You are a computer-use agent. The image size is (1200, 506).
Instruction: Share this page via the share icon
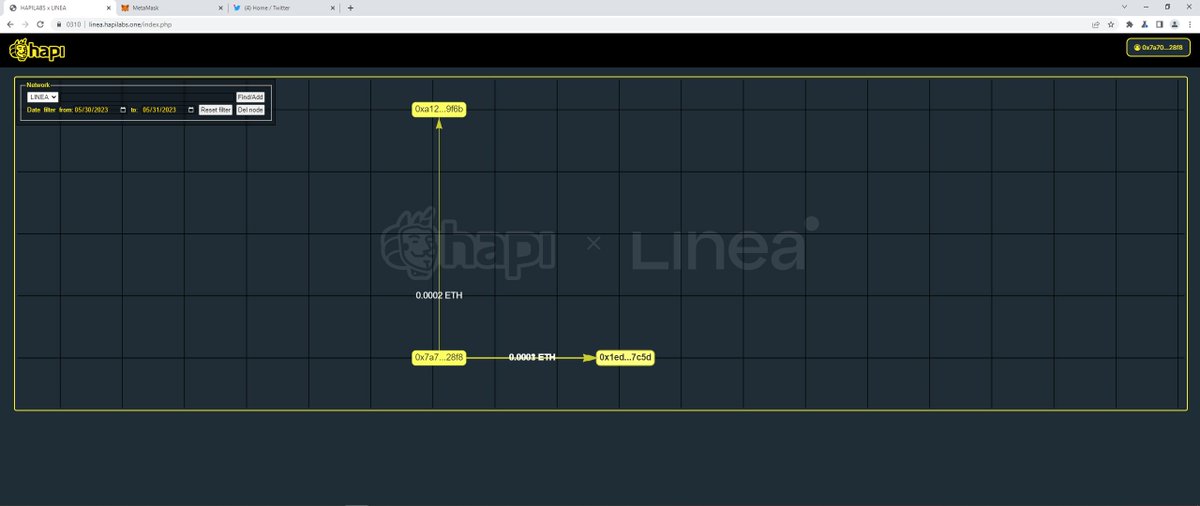coord(1096,24)
